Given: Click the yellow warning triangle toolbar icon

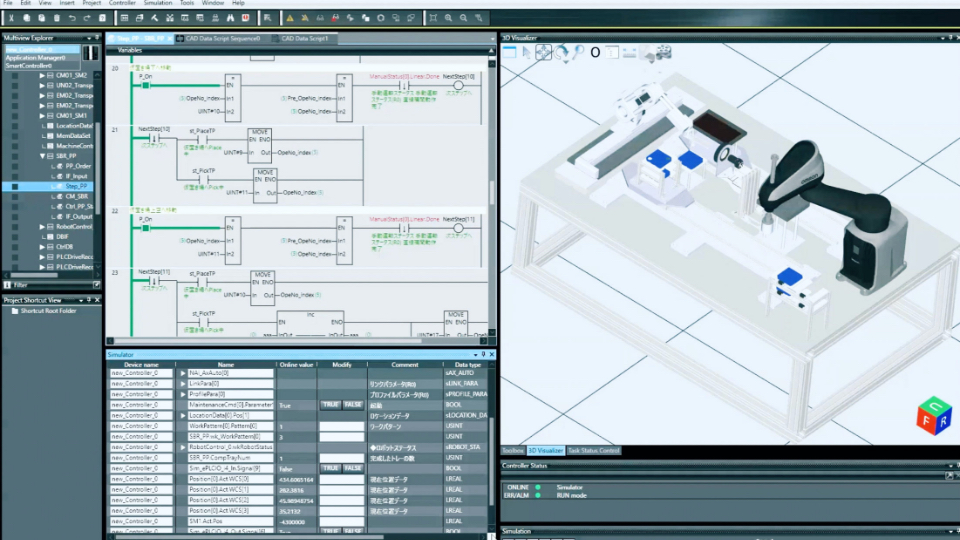Looking at the screenshot, I should click(289, 18).
